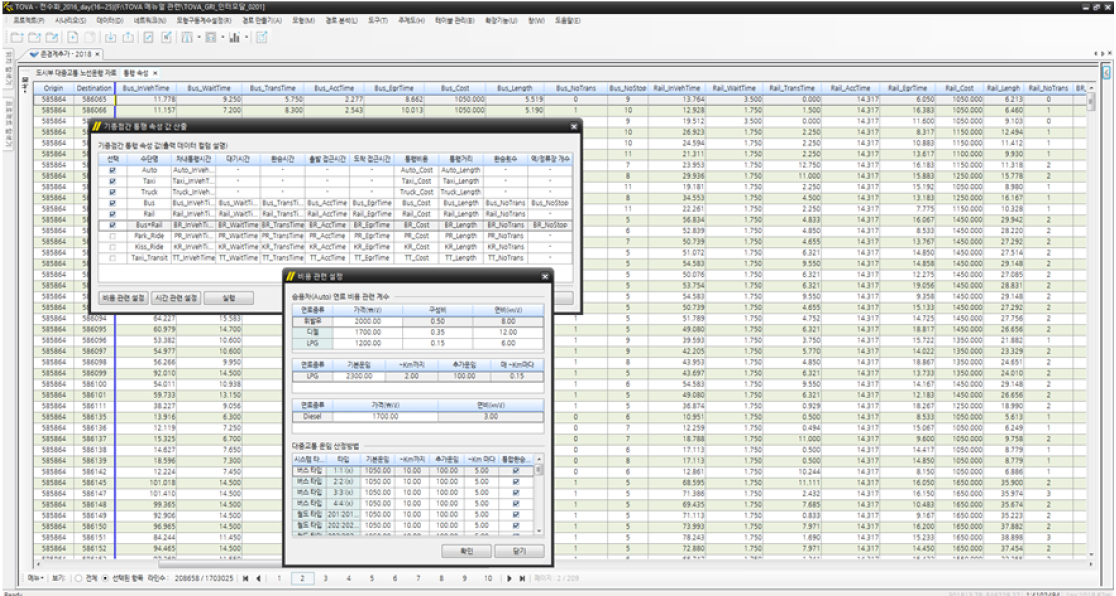Image resolution: width=1116 pixels, height=596 pixels.
Task: Open the chart toolbar dropdown arrow
Action: tap(246, 37)
